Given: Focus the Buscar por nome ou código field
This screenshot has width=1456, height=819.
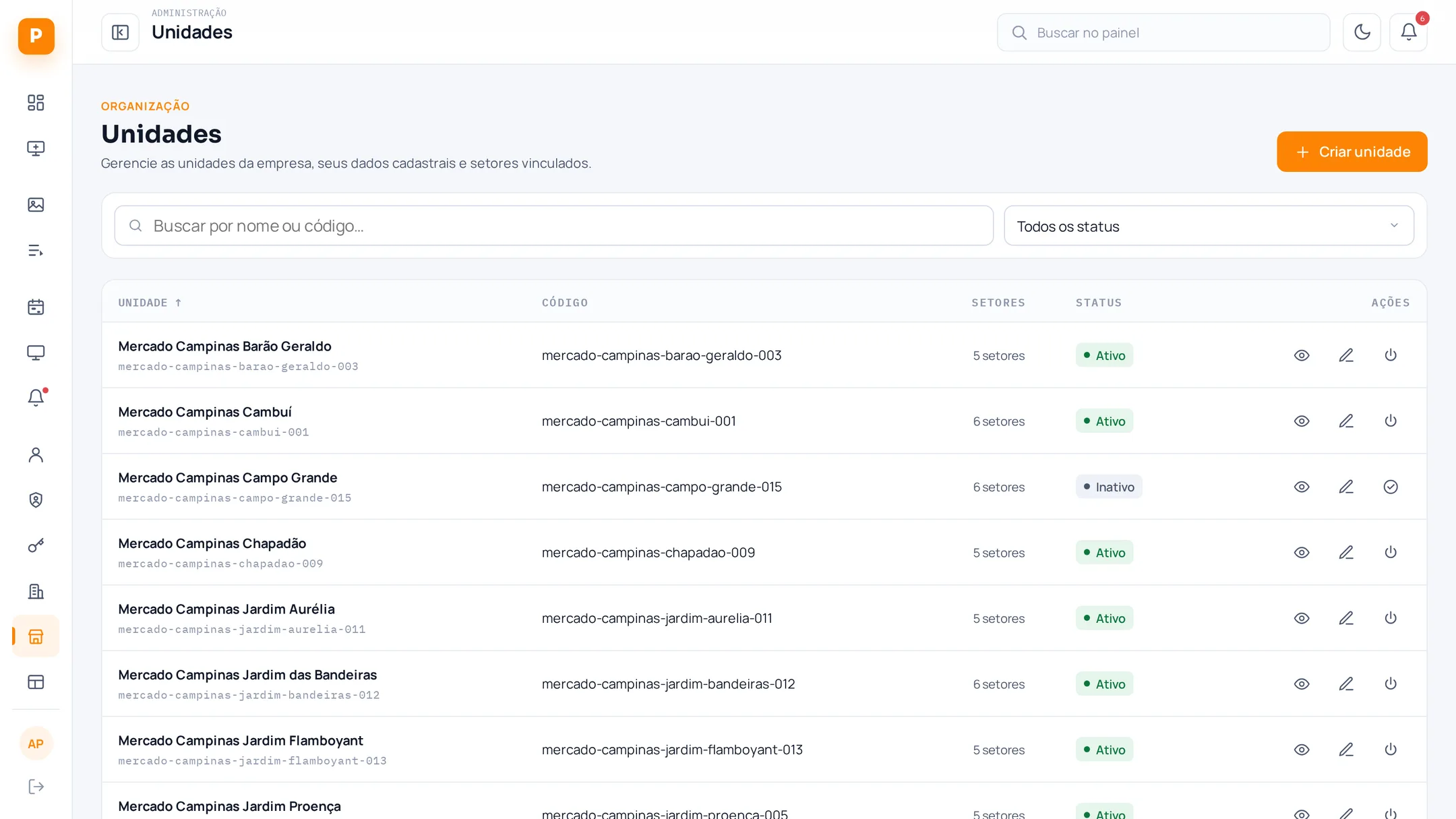Looking at the screenshot, I should pyautogui.click(x=553, y=226).
